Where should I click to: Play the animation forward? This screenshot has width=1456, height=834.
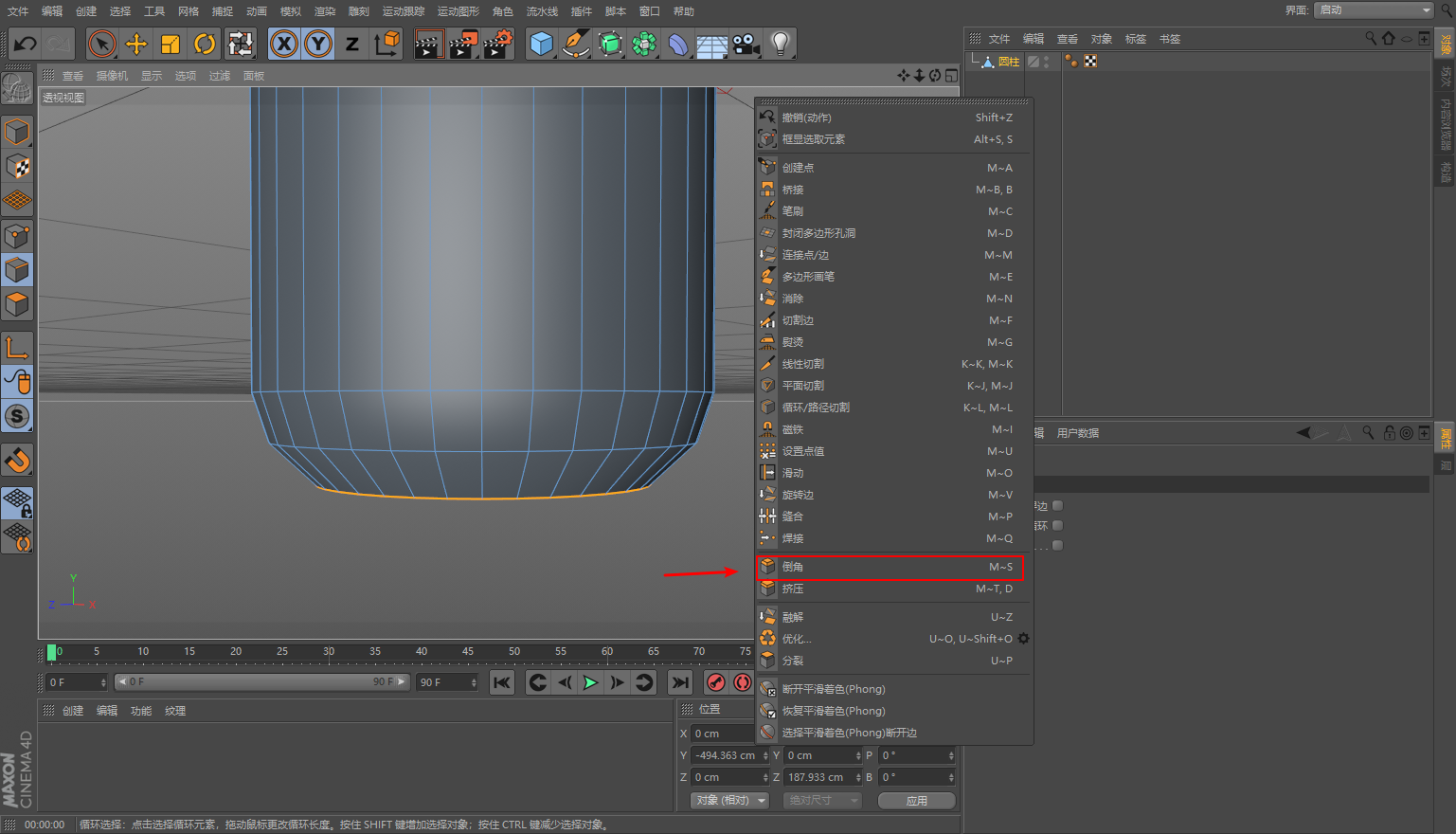(590, 682)
